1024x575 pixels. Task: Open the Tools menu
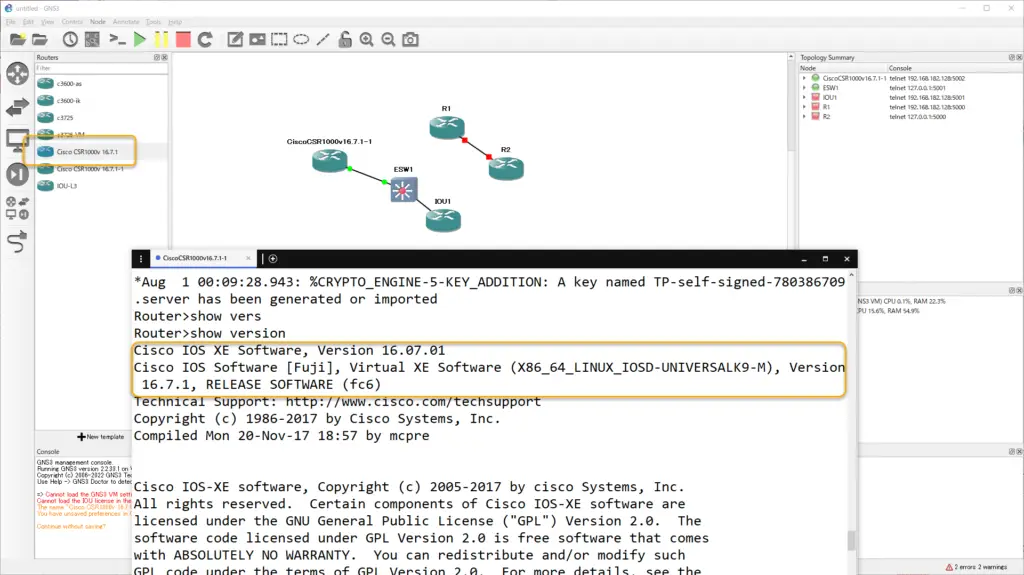click(x=153, y=22)
